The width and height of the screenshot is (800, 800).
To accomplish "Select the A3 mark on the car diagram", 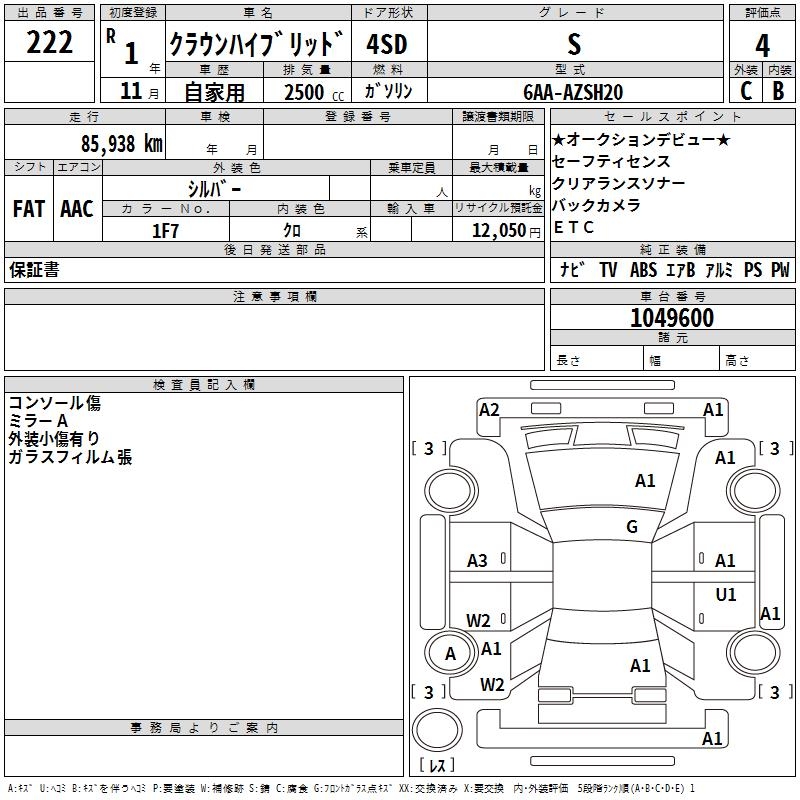I will tap(478, 561).
